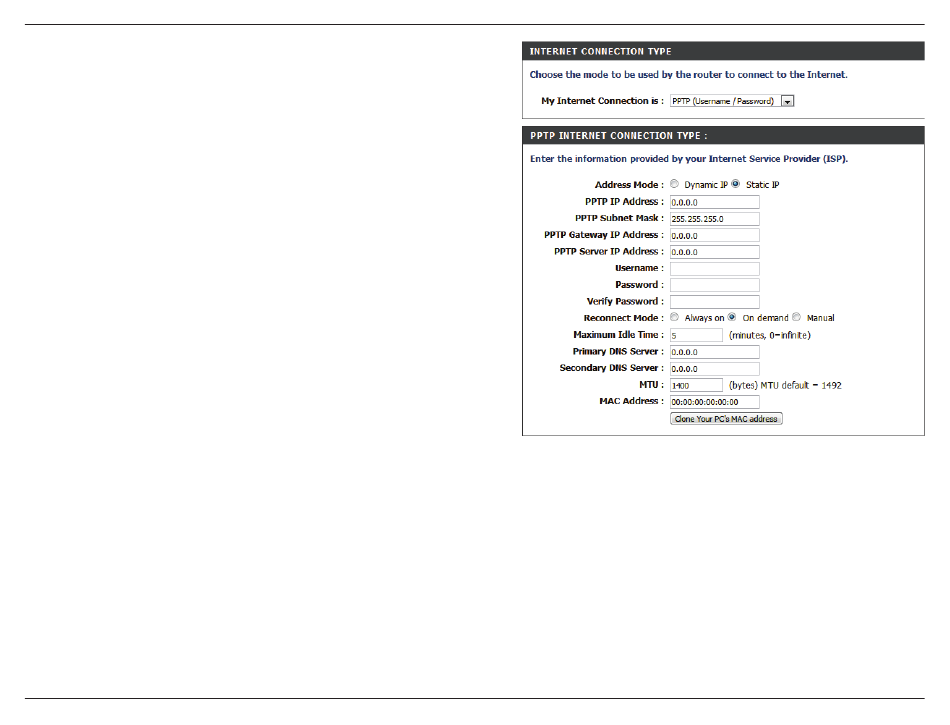Screen dimensions: 950x725
Task: Click the '(bytes) MTU default = 1492' text
Action: pyautogui.click(x=785, y=385)
